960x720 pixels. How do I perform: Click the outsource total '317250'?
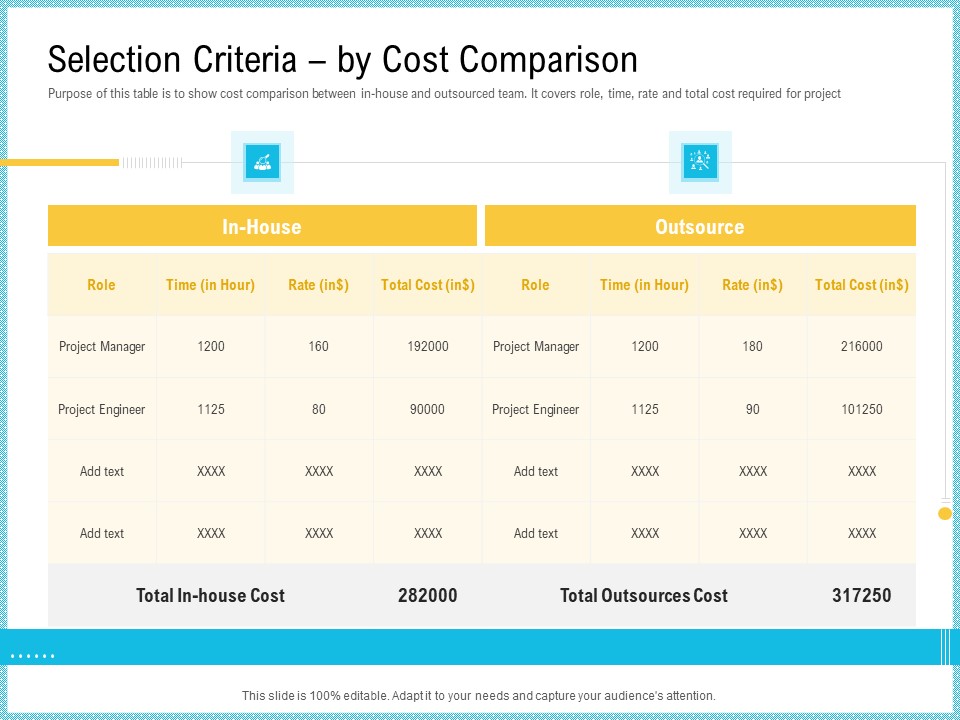(x=861, y=596)
